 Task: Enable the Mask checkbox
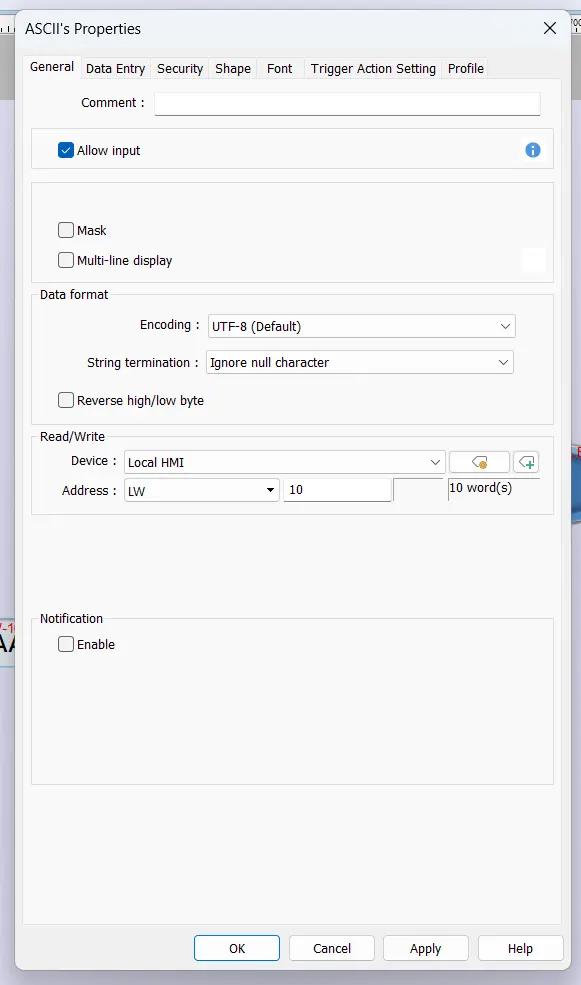coord(66,230)
